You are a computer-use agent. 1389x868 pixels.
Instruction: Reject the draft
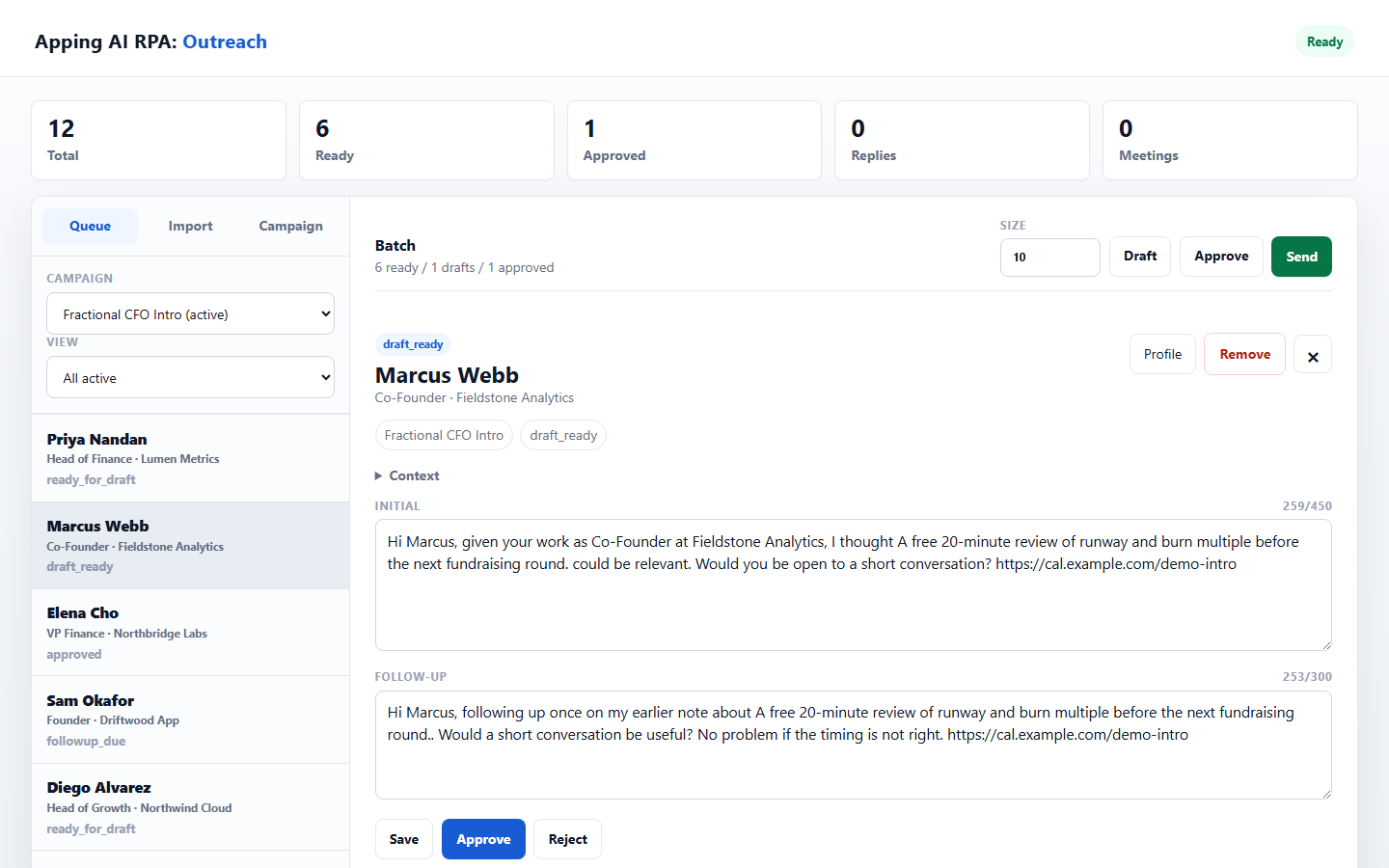pyautogui.click(x=567, y=839)
